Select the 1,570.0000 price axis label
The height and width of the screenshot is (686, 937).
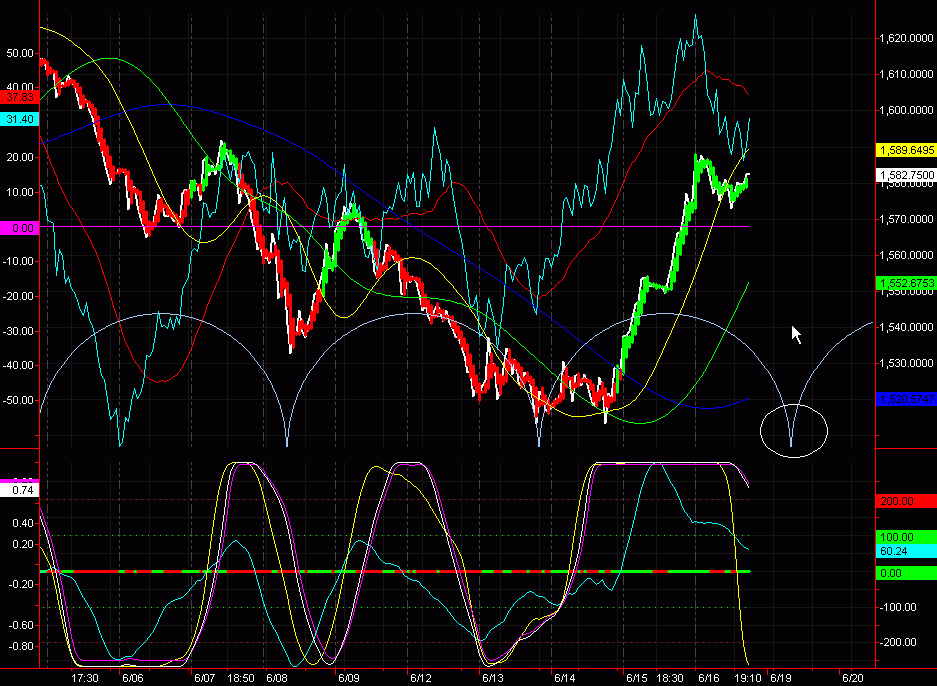tap(906, 219)
